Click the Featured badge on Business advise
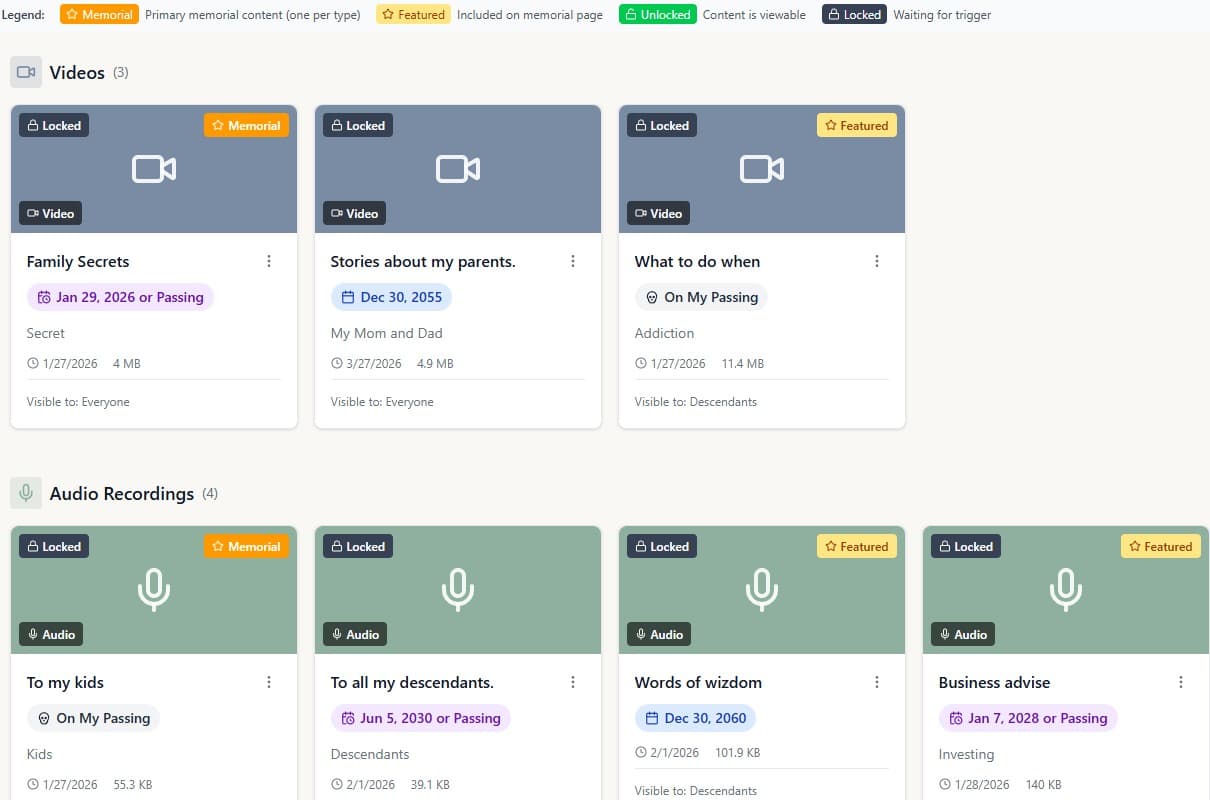The image size is (1210, 800). (1160, 546)
